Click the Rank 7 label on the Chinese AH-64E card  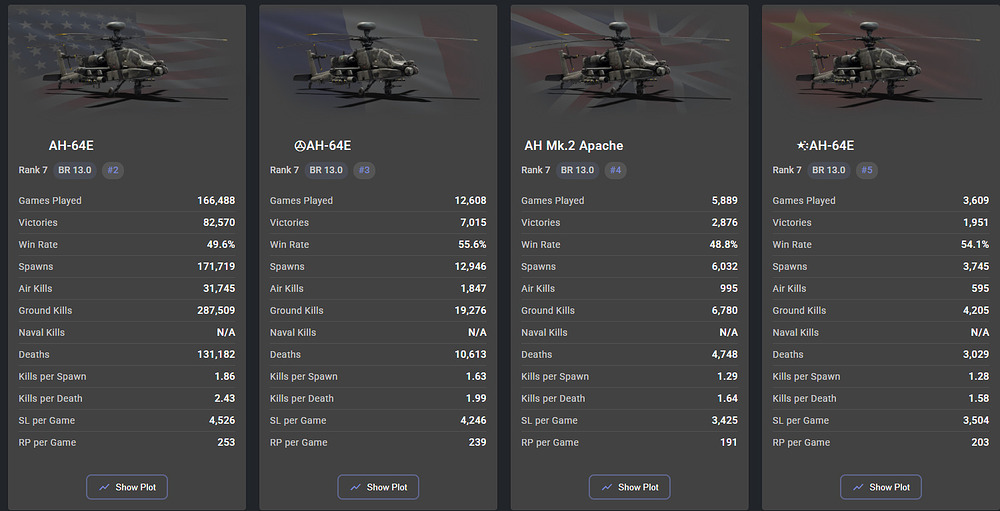787,170
